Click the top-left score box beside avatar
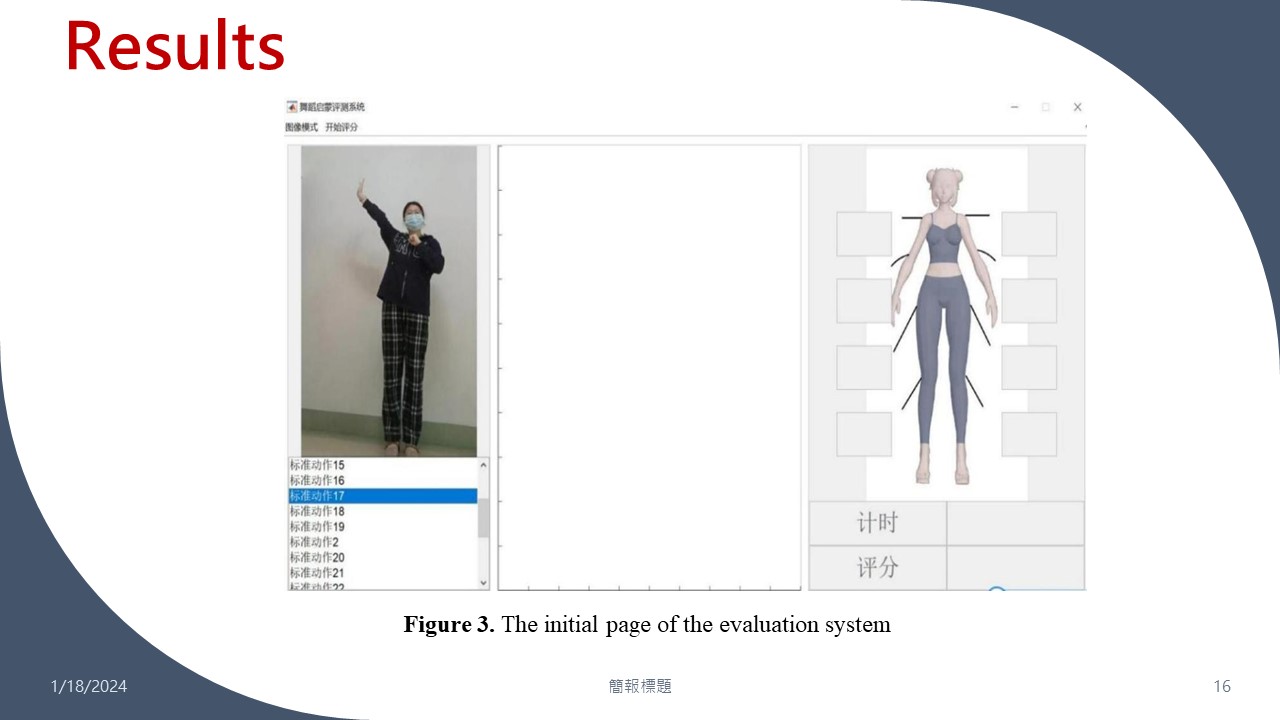This screenshot has height=720, width=1280. pos(864,234)
